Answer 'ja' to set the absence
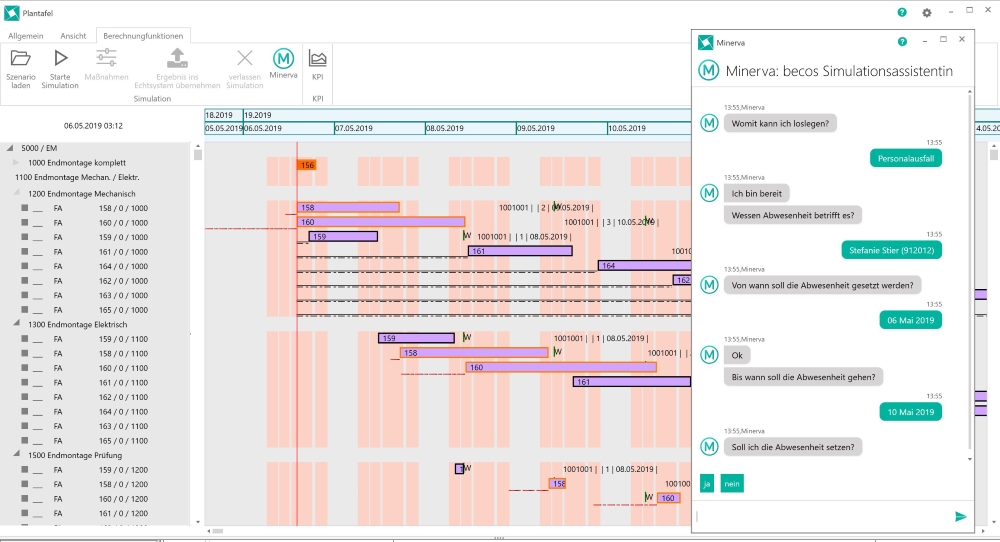 click(707, 484)
